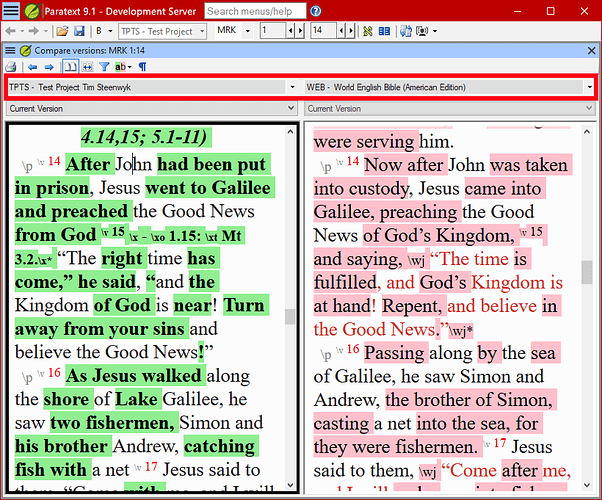
Task: Go to previous chapter arrow
Action: pos(291,31)
